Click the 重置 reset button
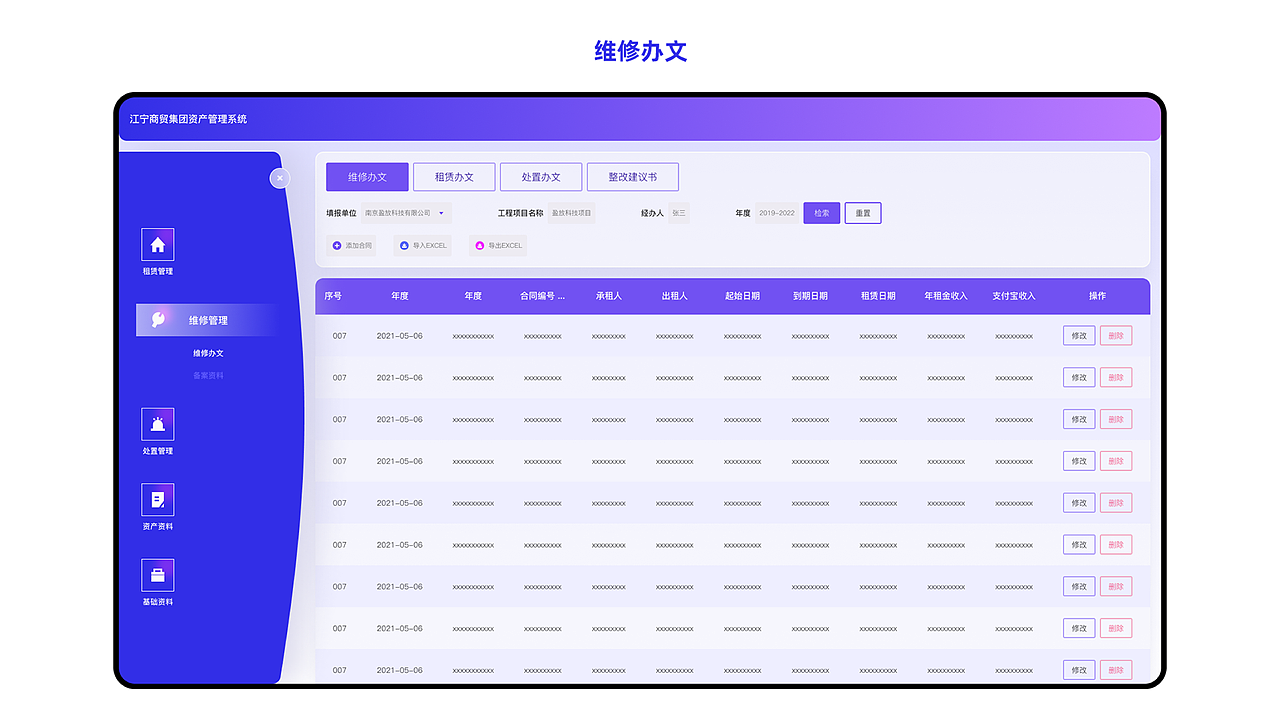 coord(862,213)
